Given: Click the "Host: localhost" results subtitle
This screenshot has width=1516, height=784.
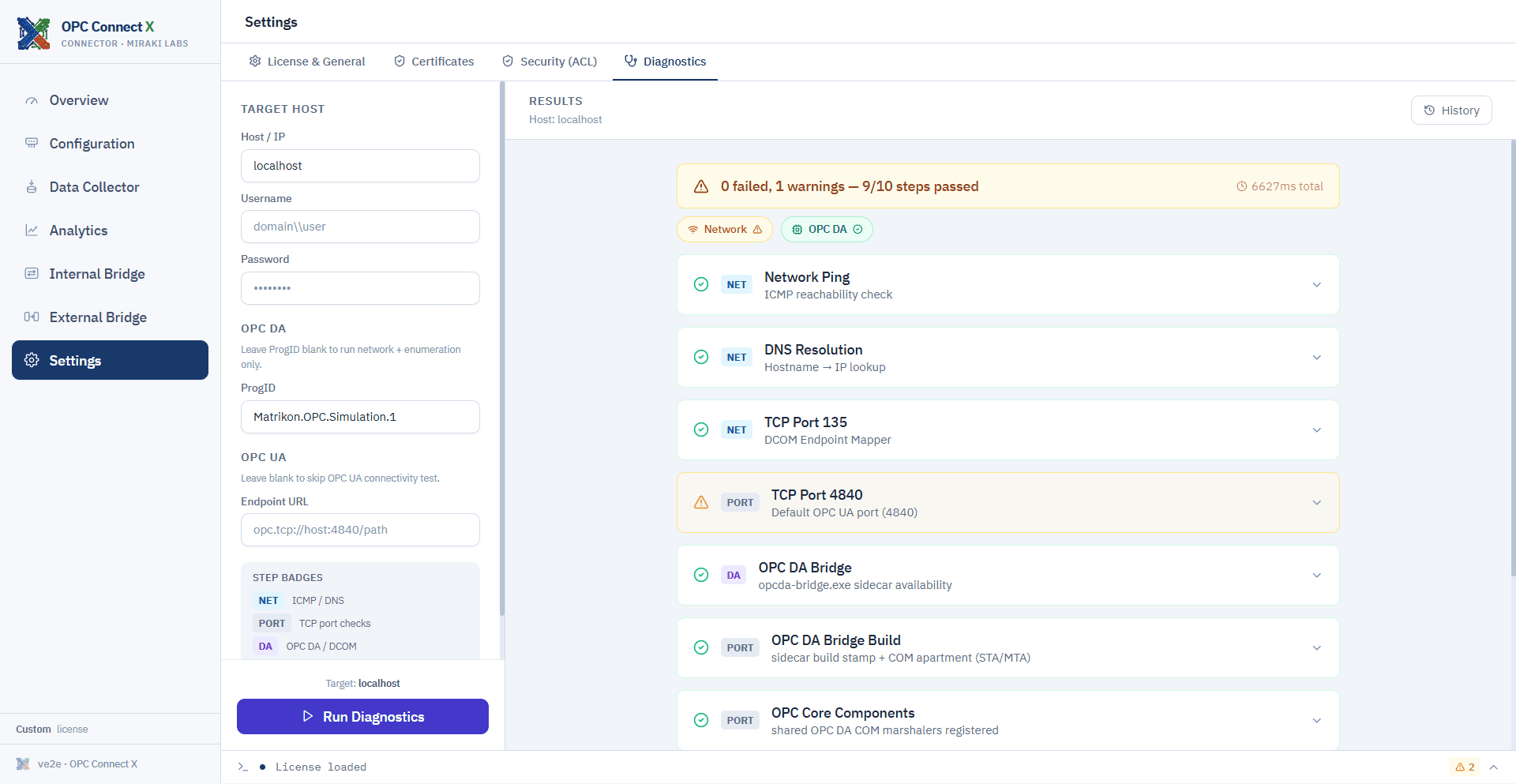Looking at the screenshot, I should point(565,120).
